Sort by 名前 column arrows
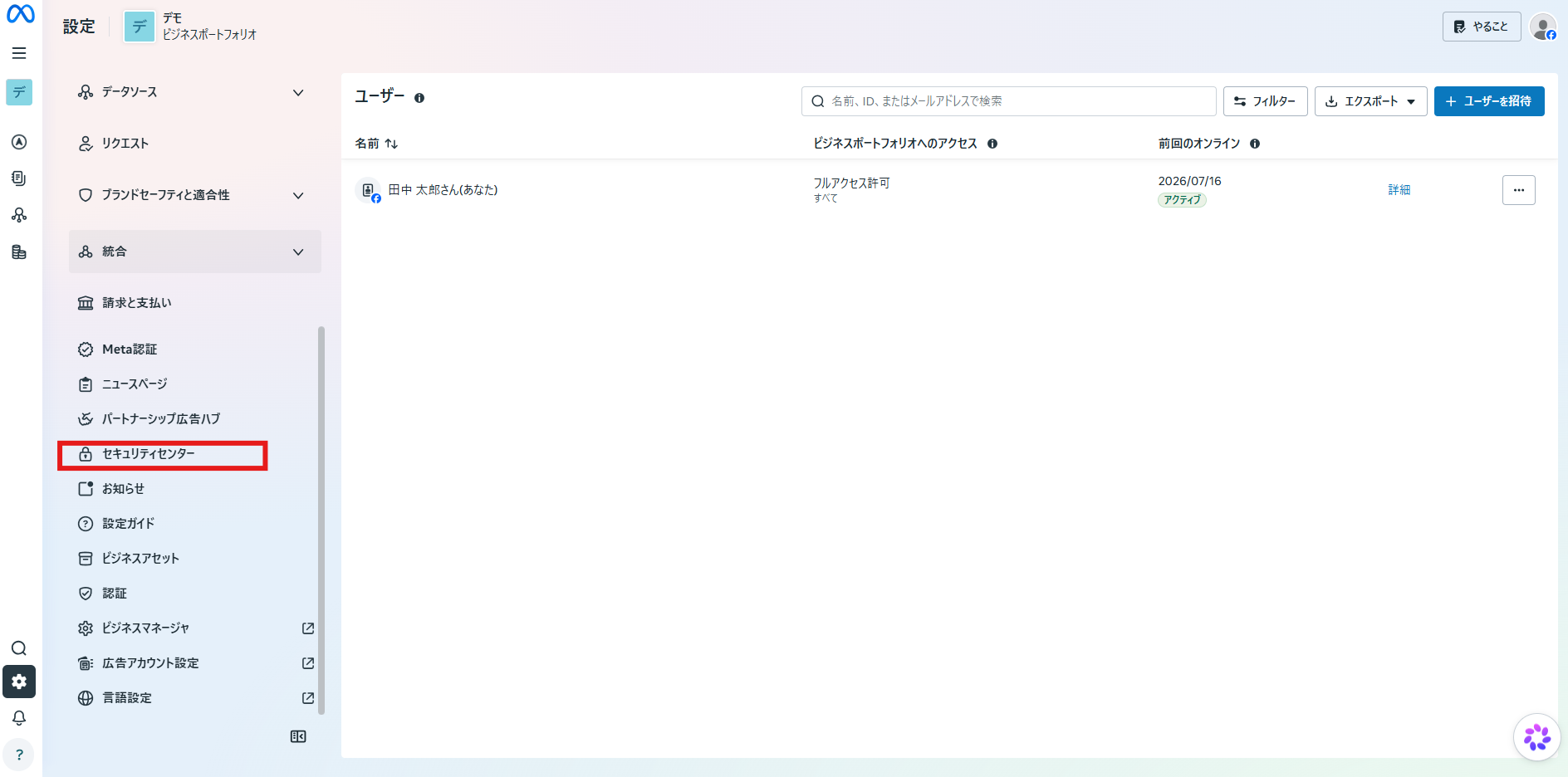Screen dimensions: 1568x777 coord(391,144)
